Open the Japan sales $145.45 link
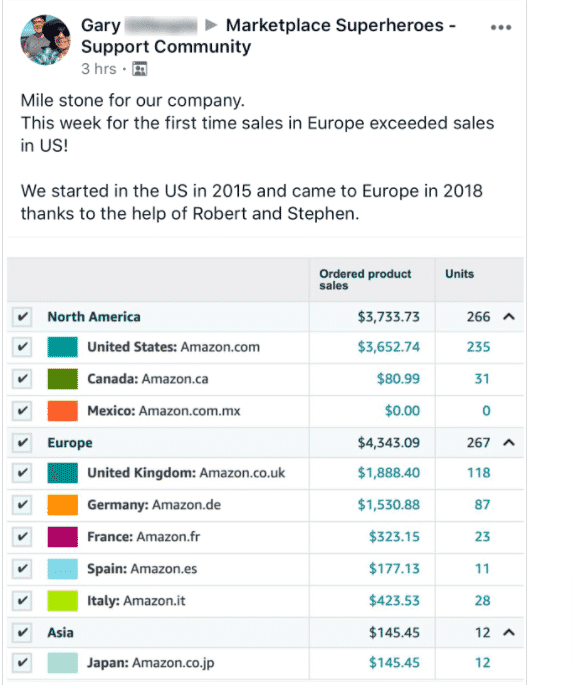The width and height of the screenshot is (573, 685). (x=394, y=663)
